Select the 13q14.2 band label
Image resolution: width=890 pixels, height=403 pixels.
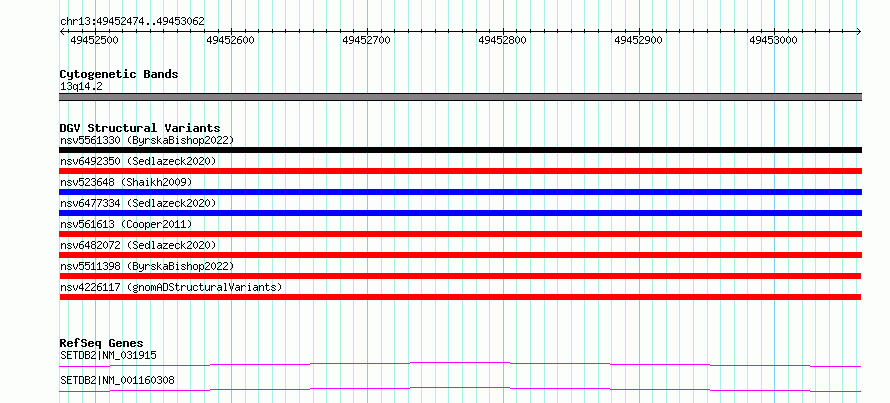pyautogui.click(x=81, y=87)
